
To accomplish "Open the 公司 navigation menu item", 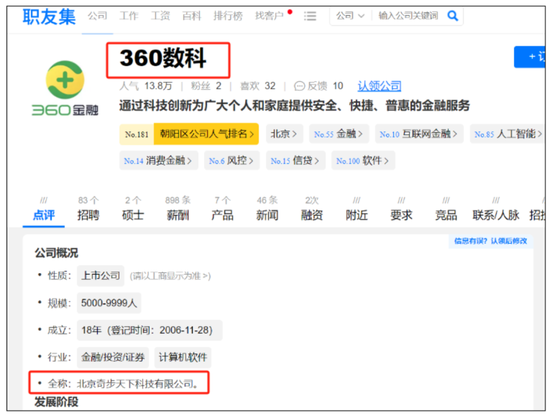I will point(97,16).
